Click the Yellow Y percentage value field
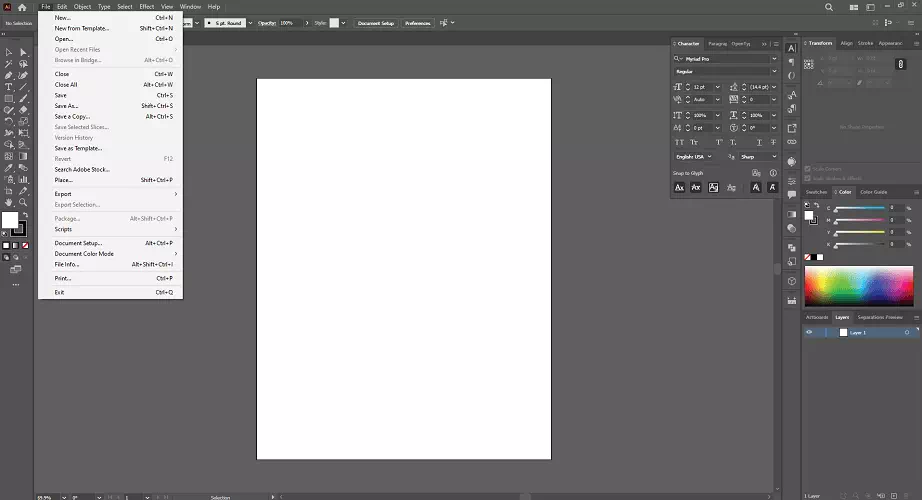This screenshot has height=500, width=922. [x=896, y=232]
